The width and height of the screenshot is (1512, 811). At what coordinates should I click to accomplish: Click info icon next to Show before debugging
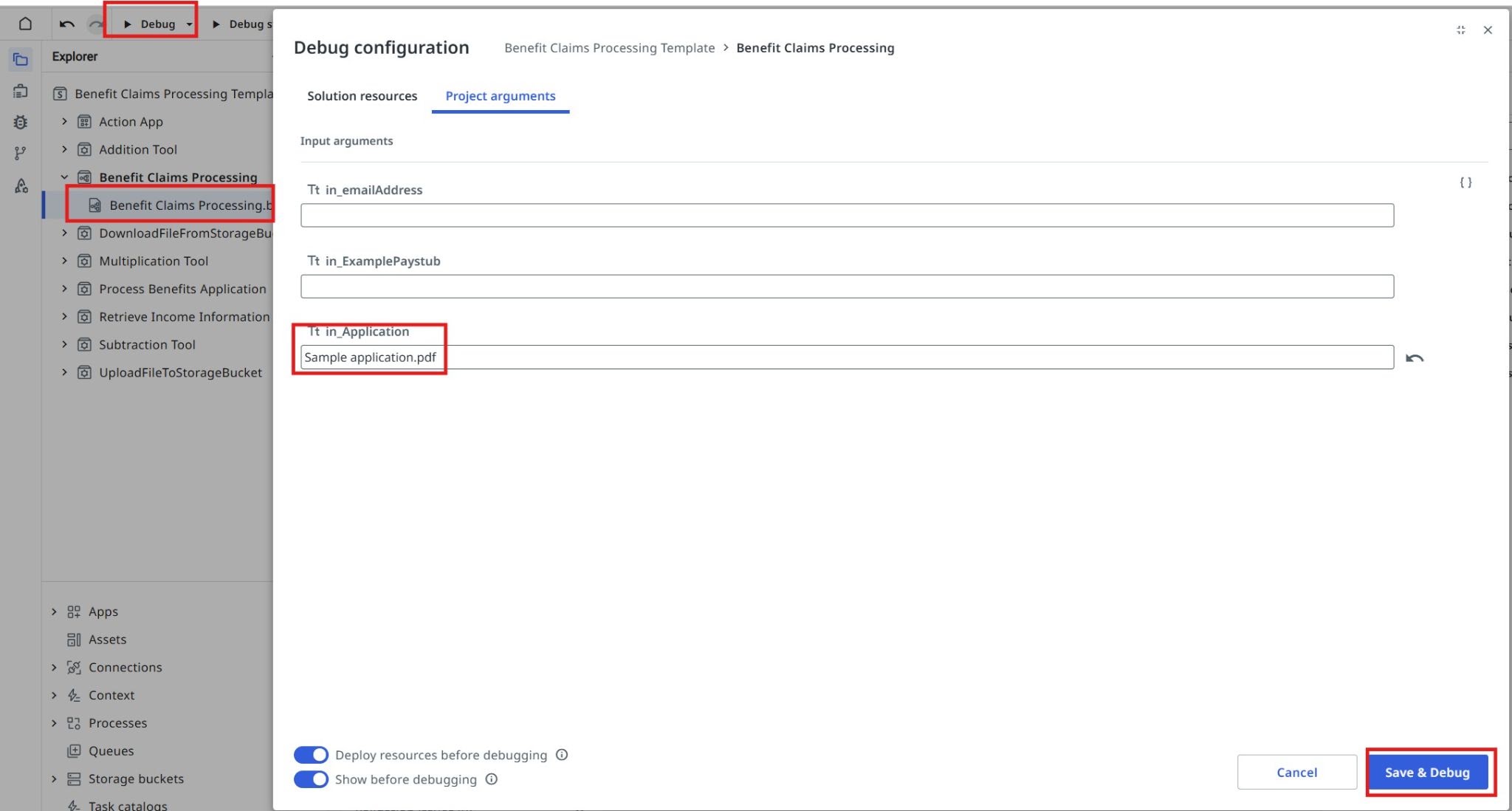[x=492, y=779]
